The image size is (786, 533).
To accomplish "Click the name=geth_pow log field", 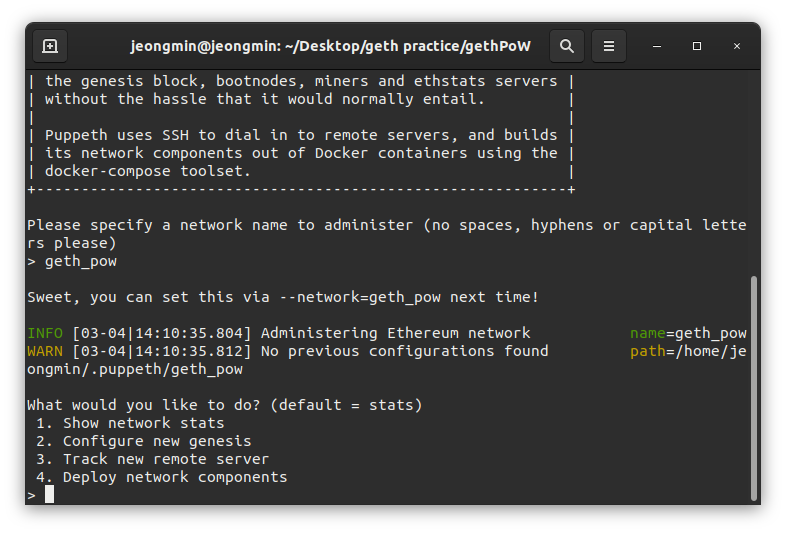I will click(688, 333).
